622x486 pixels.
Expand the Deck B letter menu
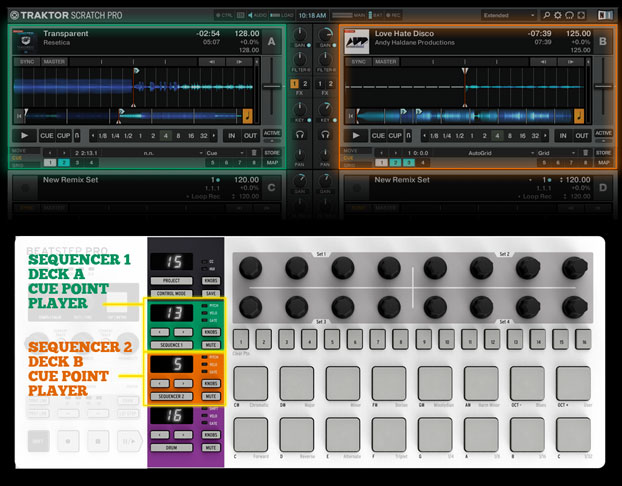(603, 41)
